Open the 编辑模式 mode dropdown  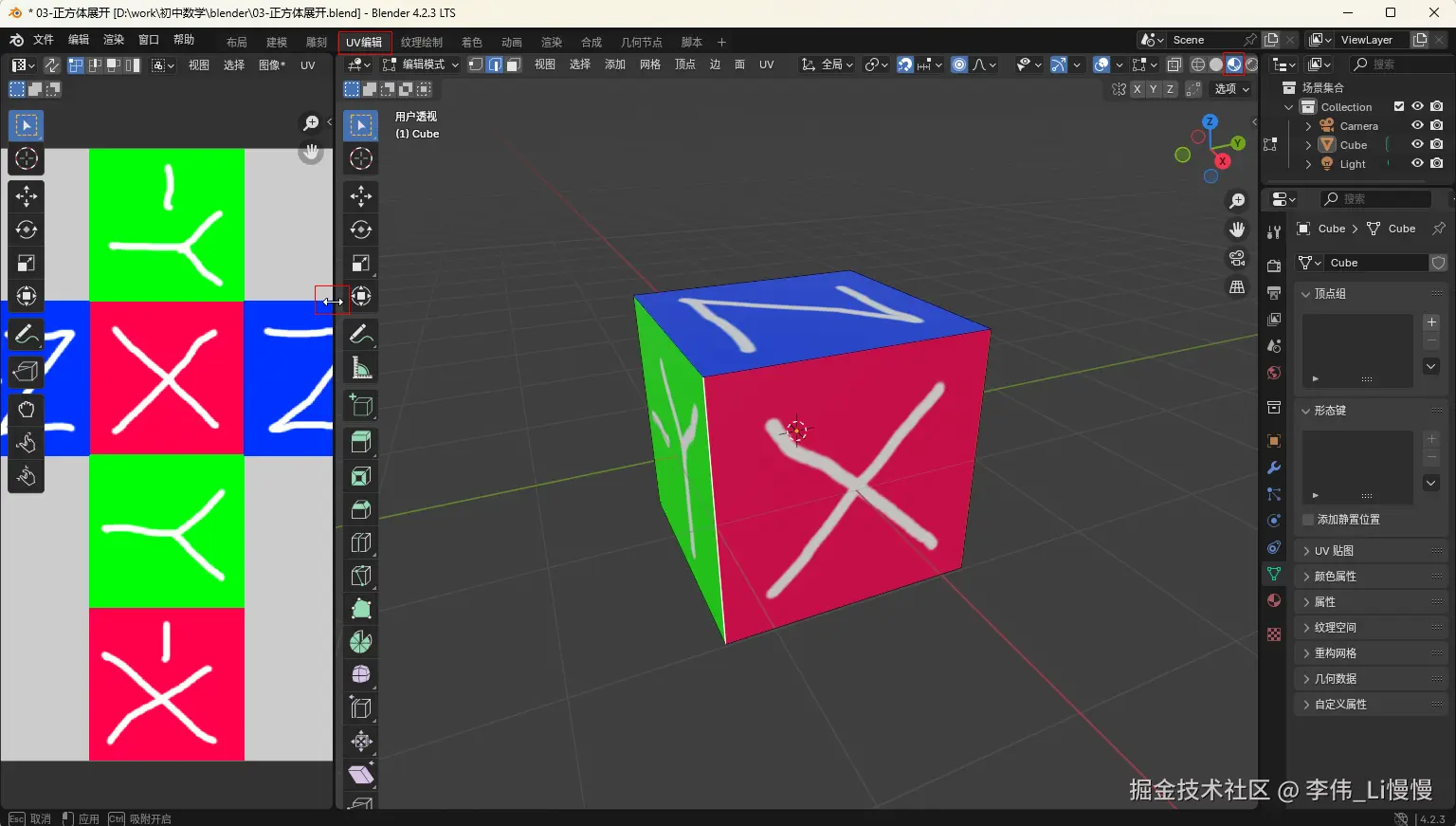point(421,64)
